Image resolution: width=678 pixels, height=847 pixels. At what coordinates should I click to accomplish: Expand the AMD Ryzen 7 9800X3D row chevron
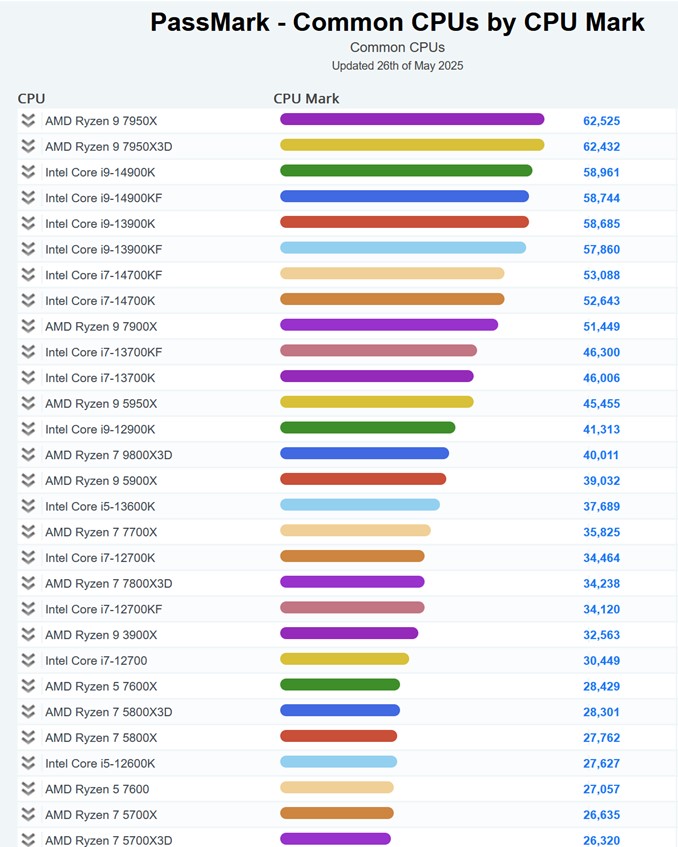28,455
